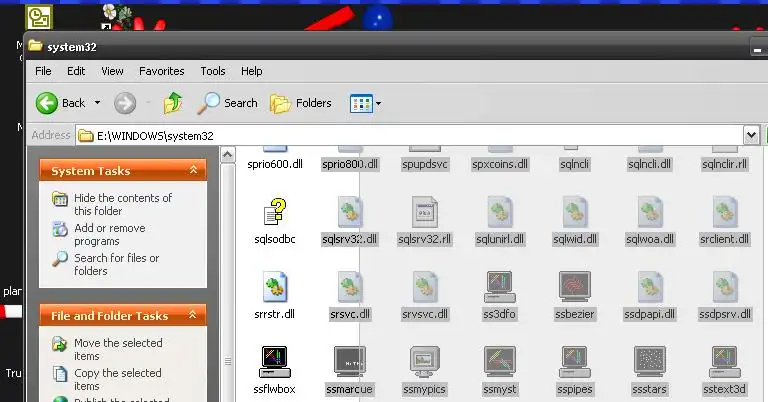Click the sqlncli.dll file name
The image size is (768, 402).
click(x=649, y=164)
